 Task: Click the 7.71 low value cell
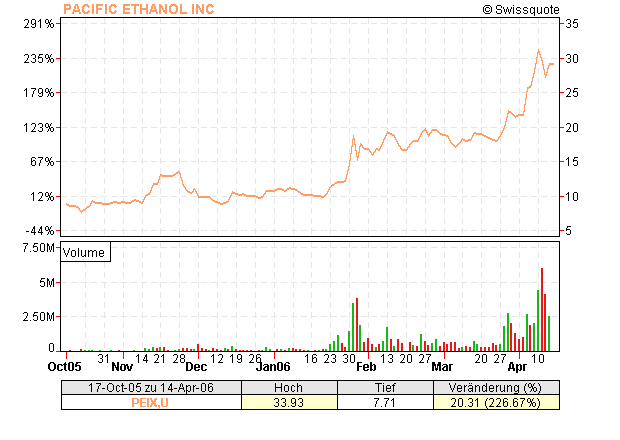(x=385, y=402)
